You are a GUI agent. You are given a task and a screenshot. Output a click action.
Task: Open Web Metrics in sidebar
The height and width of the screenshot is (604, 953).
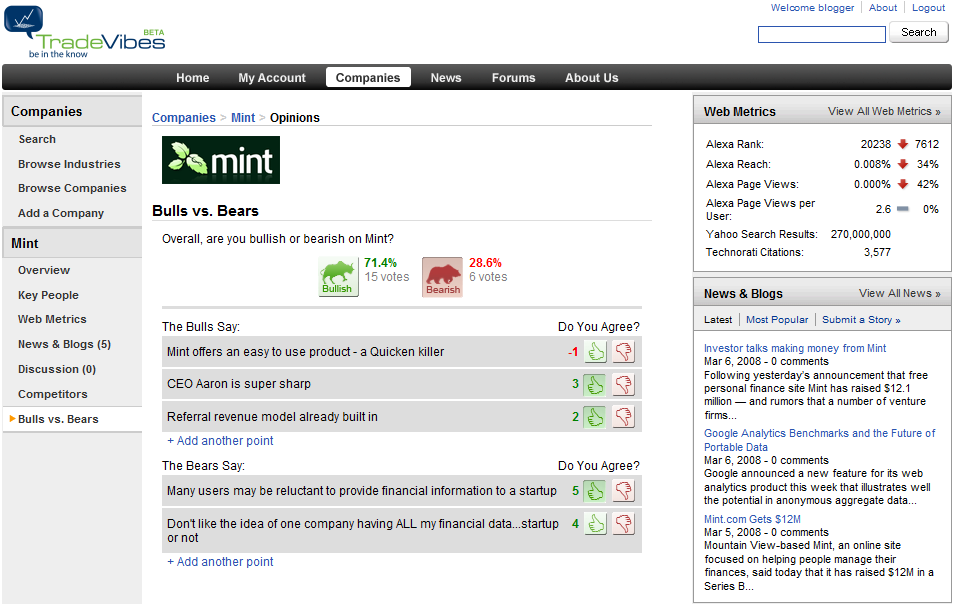[52, 320]
